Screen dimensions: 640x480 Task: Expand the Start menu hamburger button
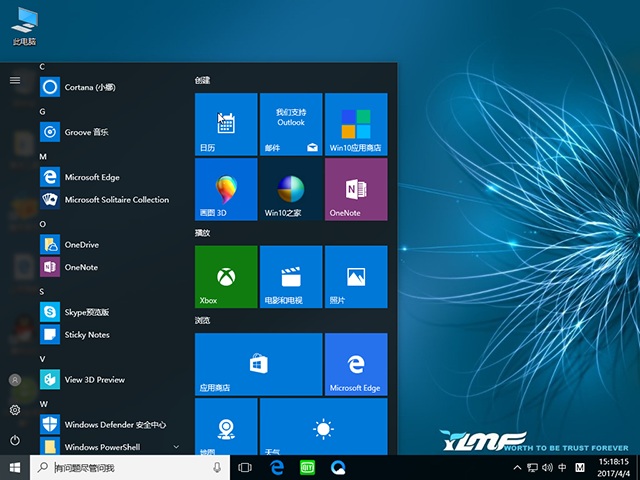click(15, 80)
